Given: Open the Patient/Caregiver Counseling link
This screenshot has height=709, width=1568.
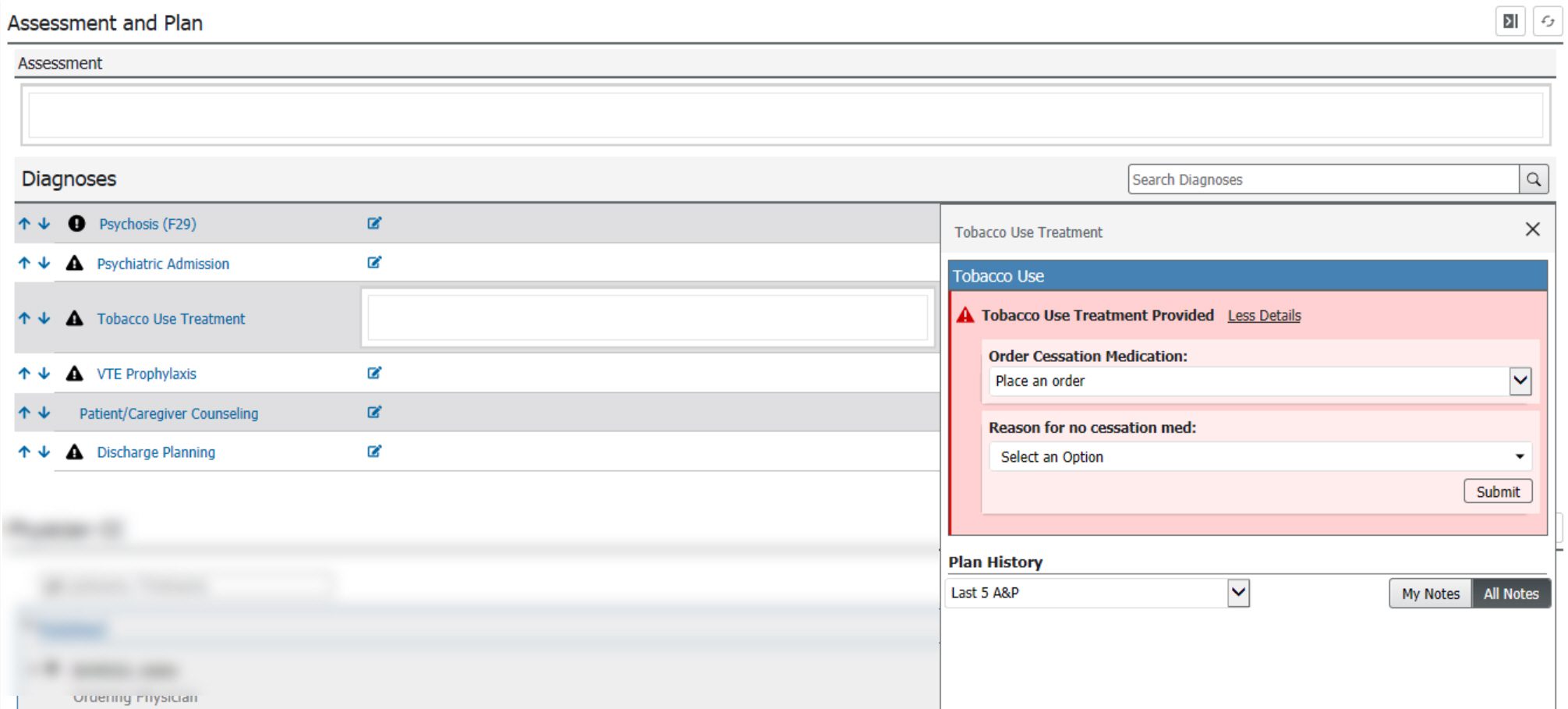Looking at the screenshot, I should pos(168,413).
